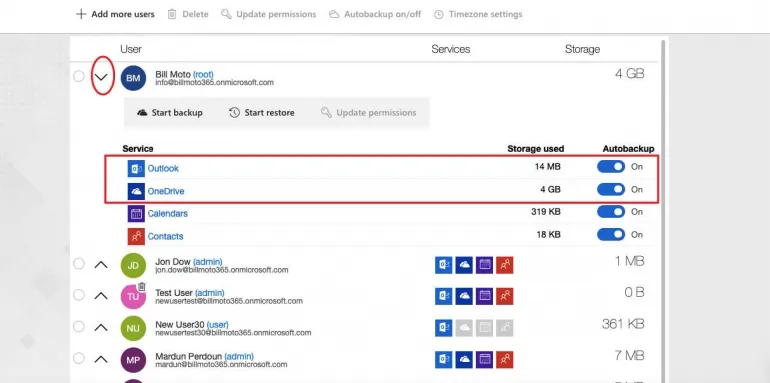The image size is (770, 383).
Task: Click Jon Dow's Contacts service icon
Action: 504,265
